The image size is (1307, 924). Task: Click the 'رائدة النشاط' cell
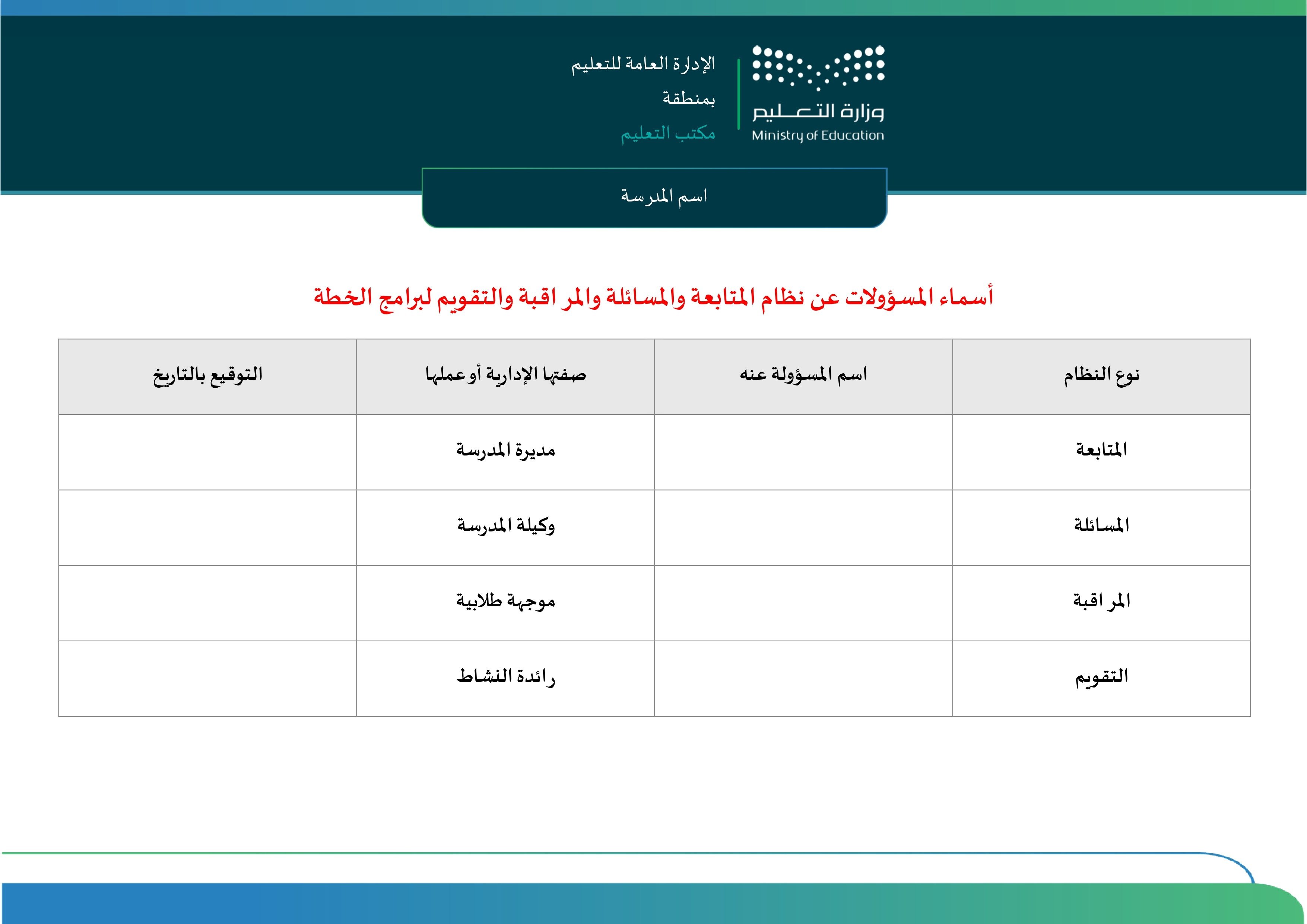pos(505,677)
